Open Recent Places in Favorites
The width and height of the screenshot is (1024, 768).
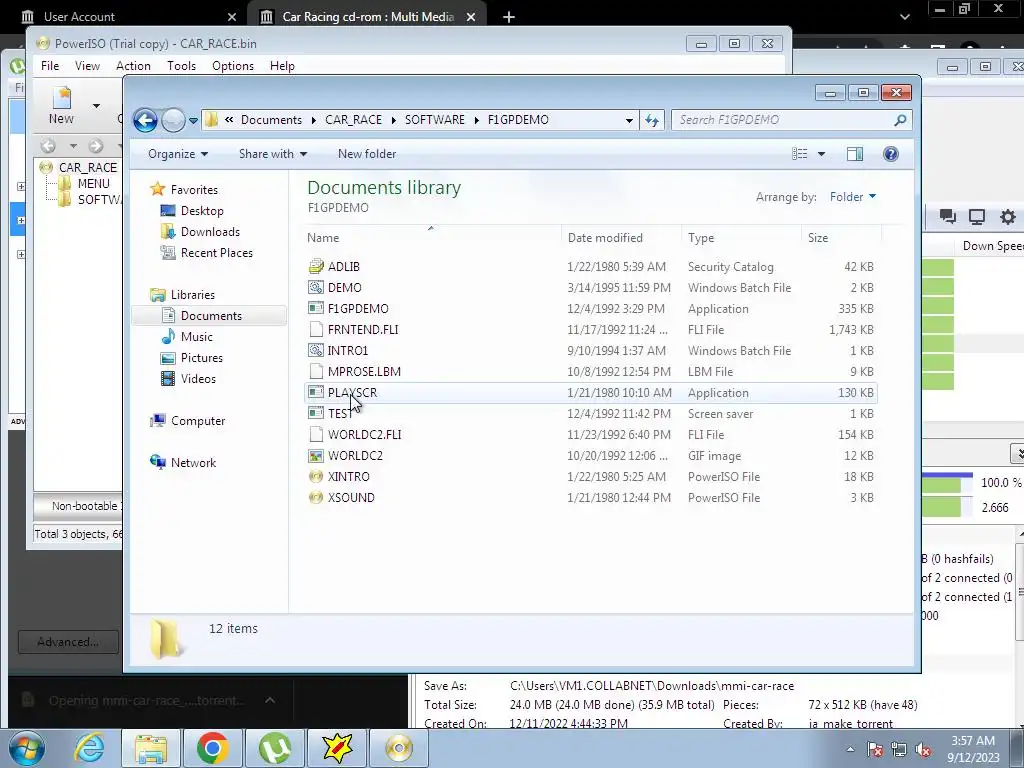[216, 253]
